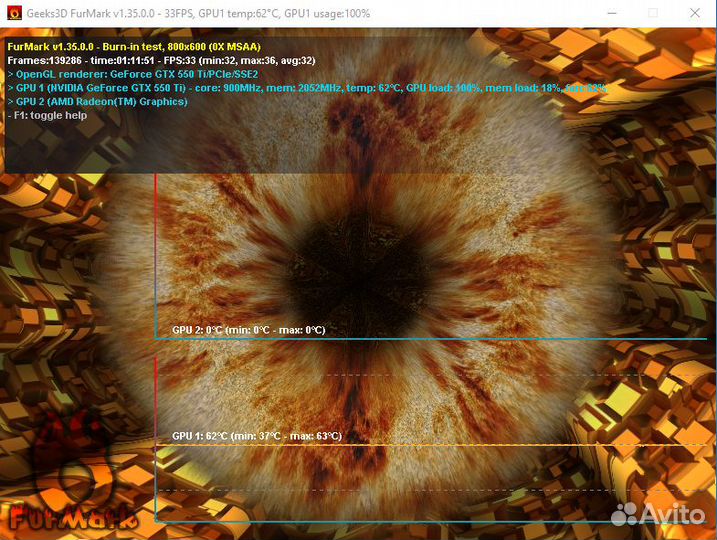
Task: Click the Frames and FPS statistics line
Action: [x=161, y=60]
